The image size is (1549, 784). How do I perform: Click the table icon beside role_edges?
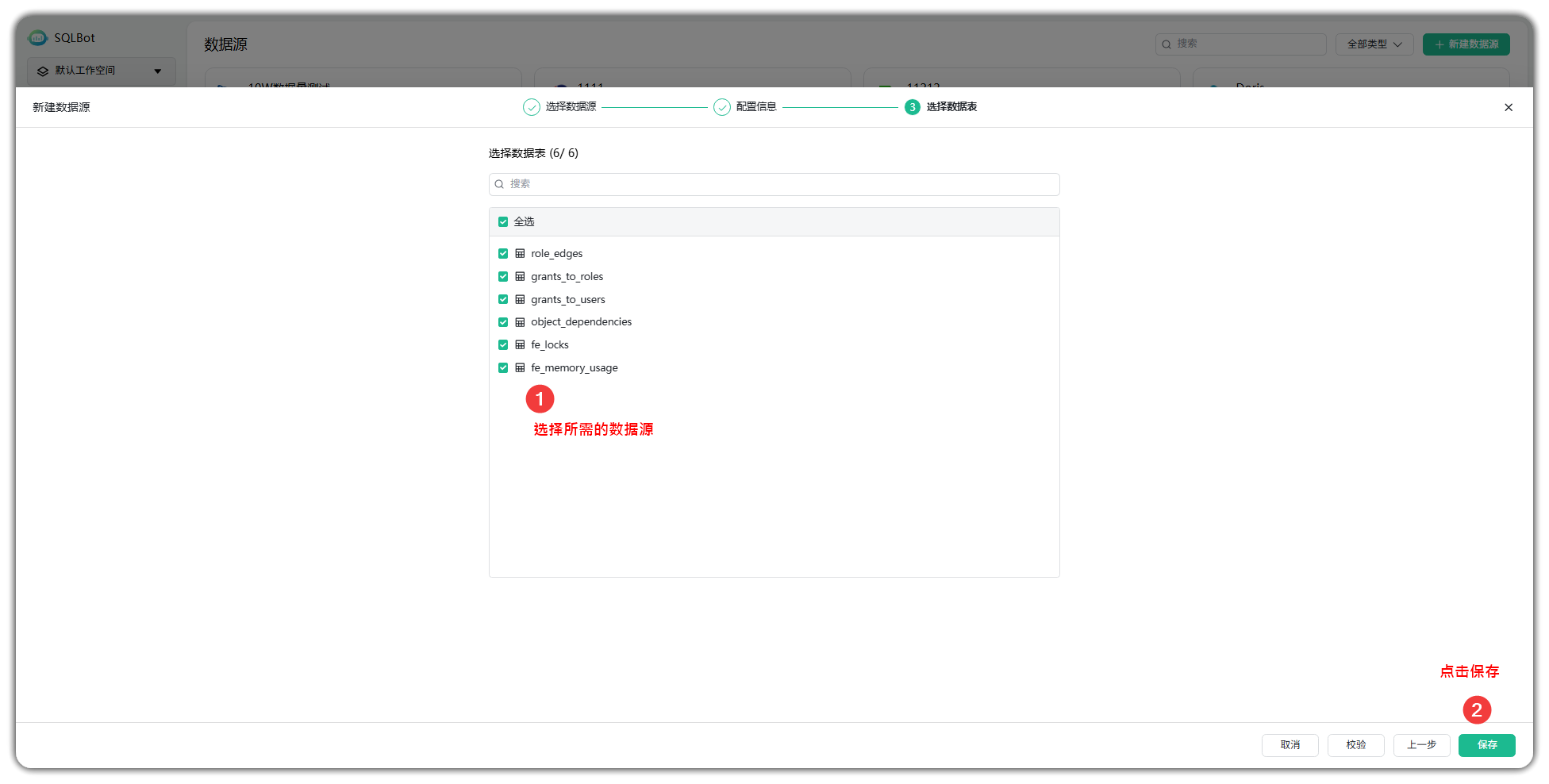[520, 254]
